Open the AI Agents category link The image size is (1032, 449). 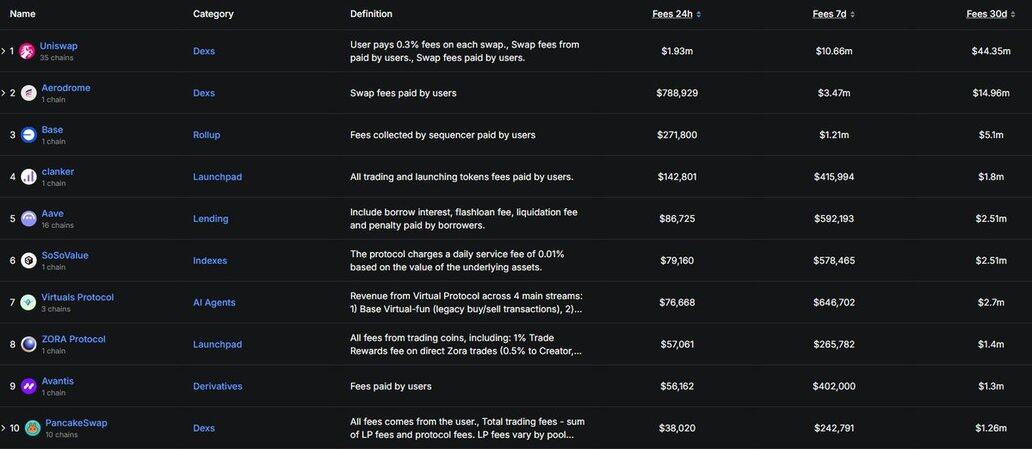pyautogui.click(x=214, y=303)
